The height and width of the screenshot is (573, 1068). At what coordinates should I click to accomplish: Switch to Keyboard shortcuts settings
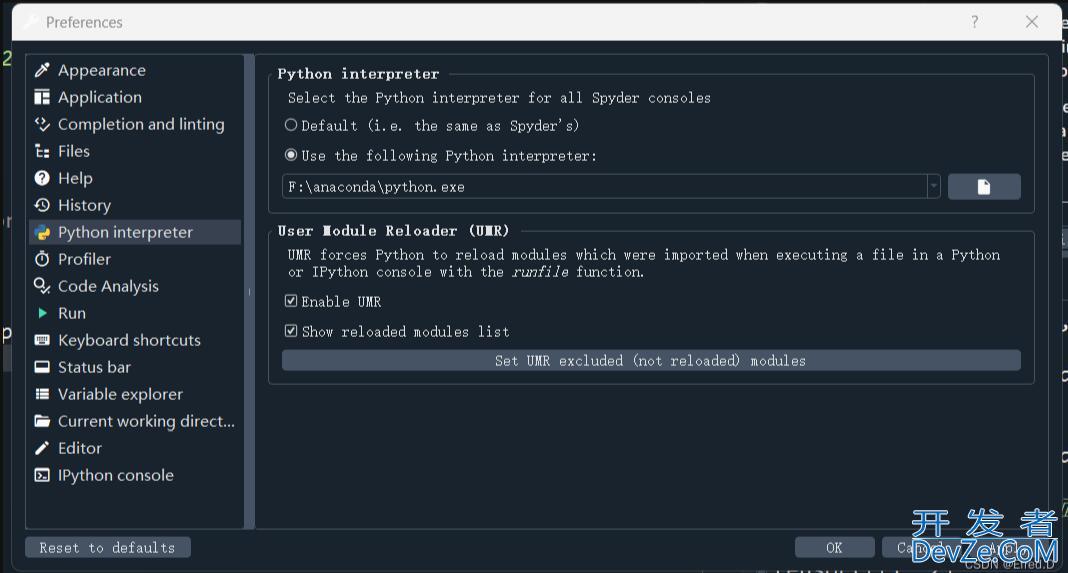pos(134,340)
